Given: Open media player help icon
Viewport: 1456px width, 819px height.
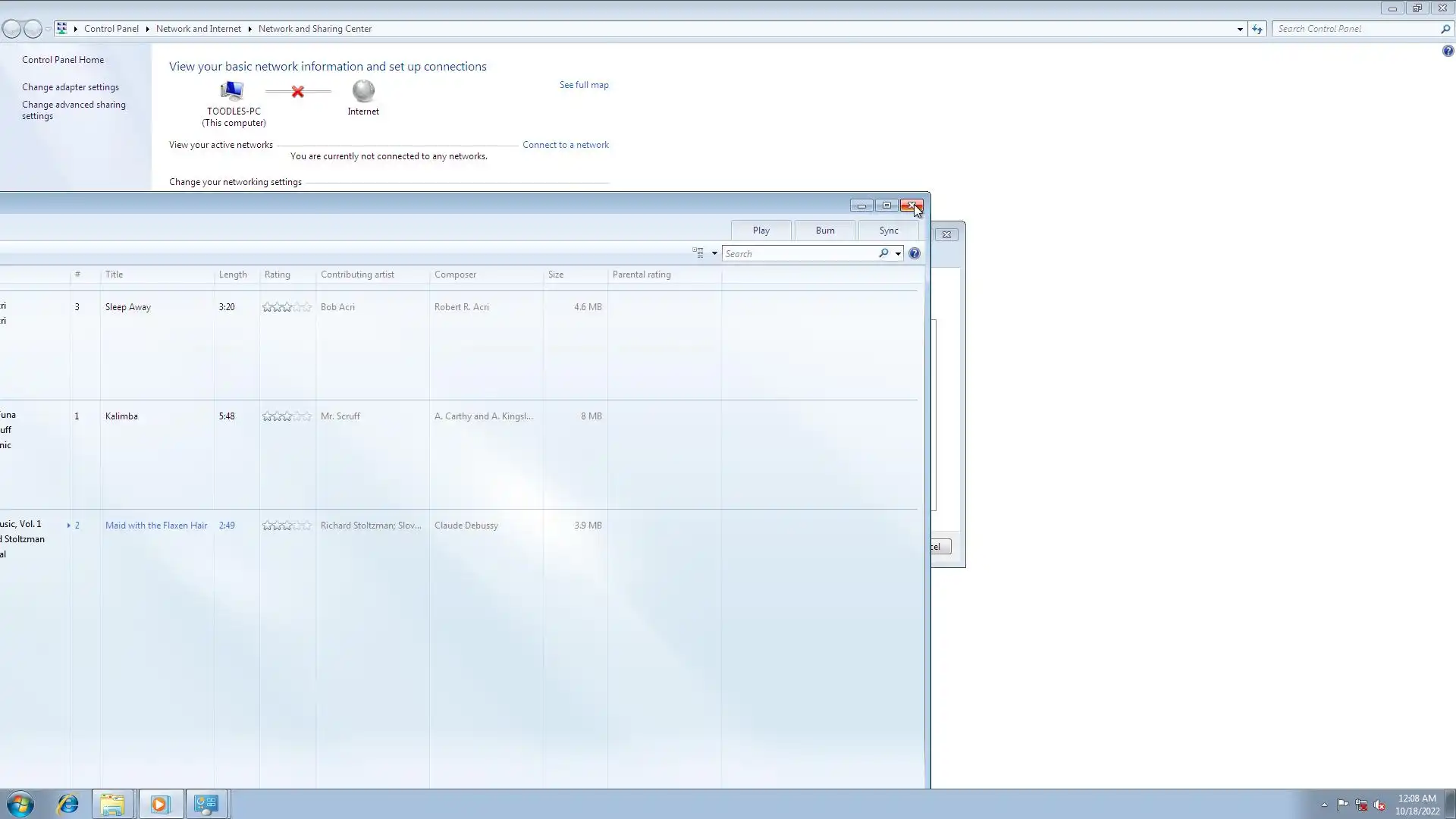Looking at the screenshot, I should (915, 253).
